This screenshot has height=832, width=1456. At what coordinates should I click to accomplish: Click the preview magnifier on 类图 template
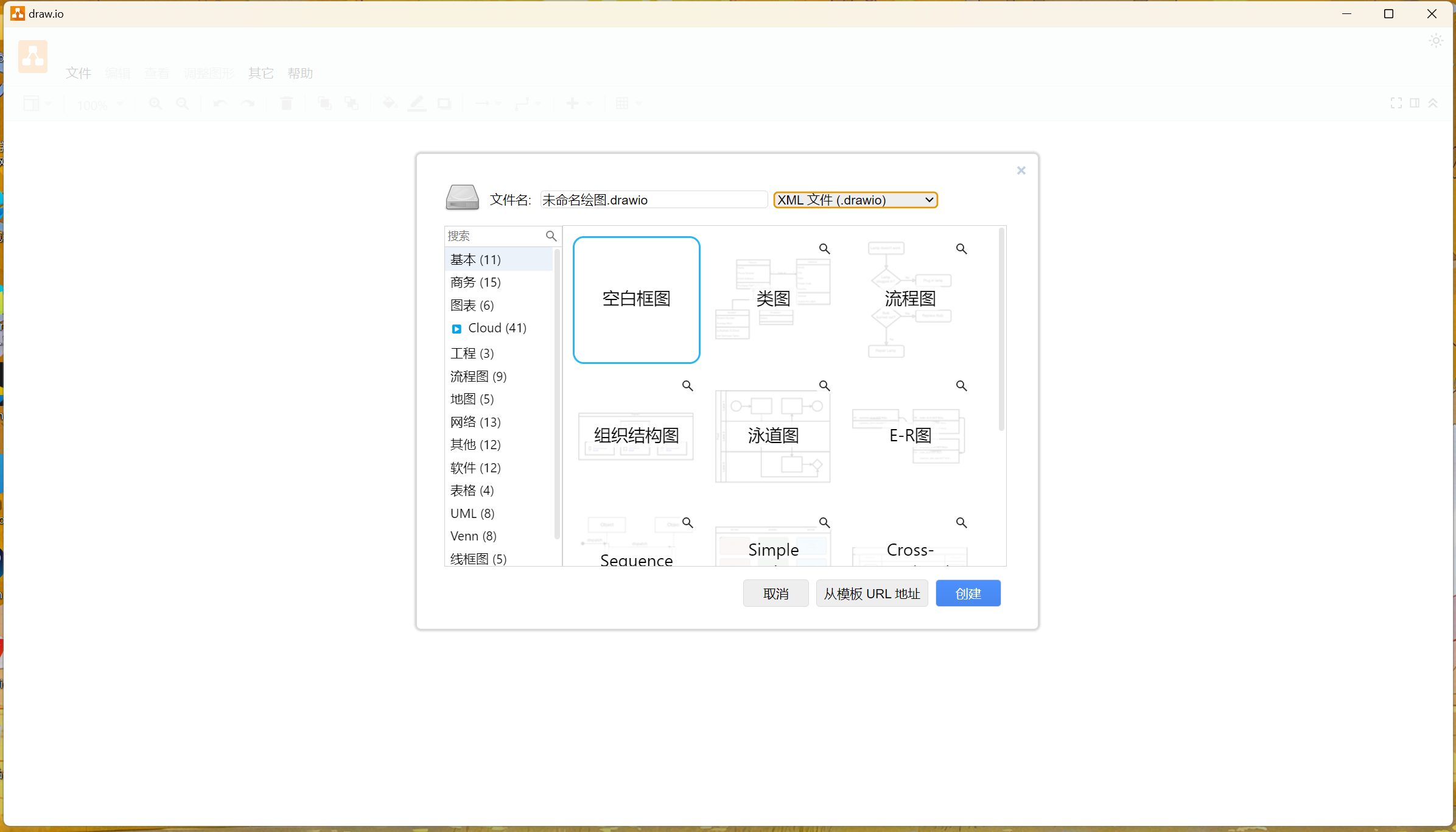click(824, 249)
